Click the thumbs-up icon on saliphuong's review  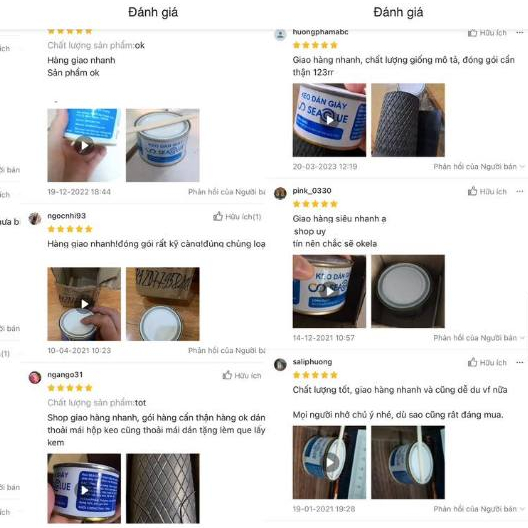click(x=472, y=362)
